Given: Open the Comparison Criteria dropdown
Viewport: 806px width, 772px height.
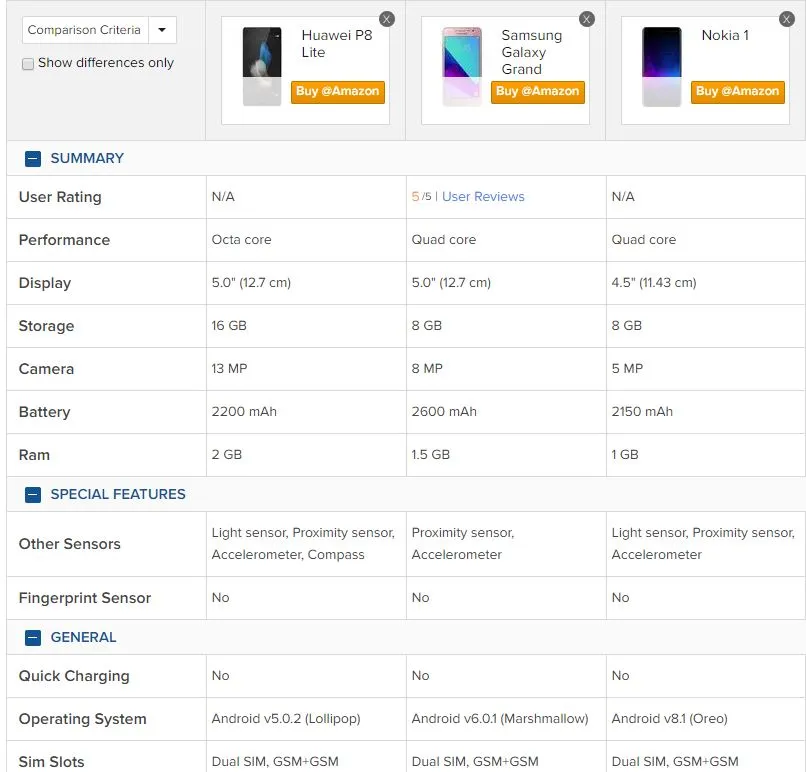Looking at the screenshot, I should pyautogui.click(x=99, y=30).
